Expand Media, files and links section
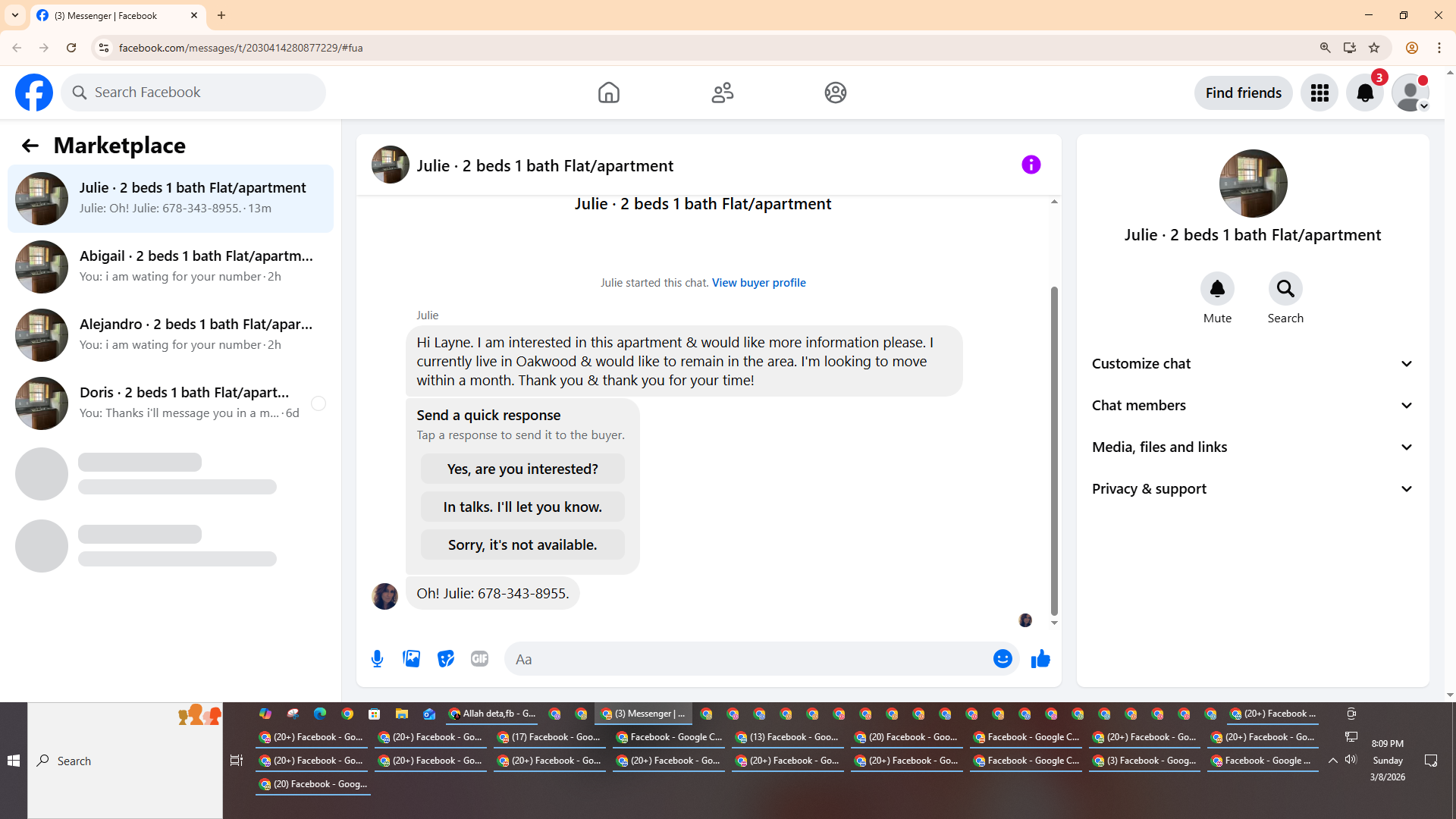Image resolution: width=1456 pixels, height=819 pixels. pos(1253,447)
